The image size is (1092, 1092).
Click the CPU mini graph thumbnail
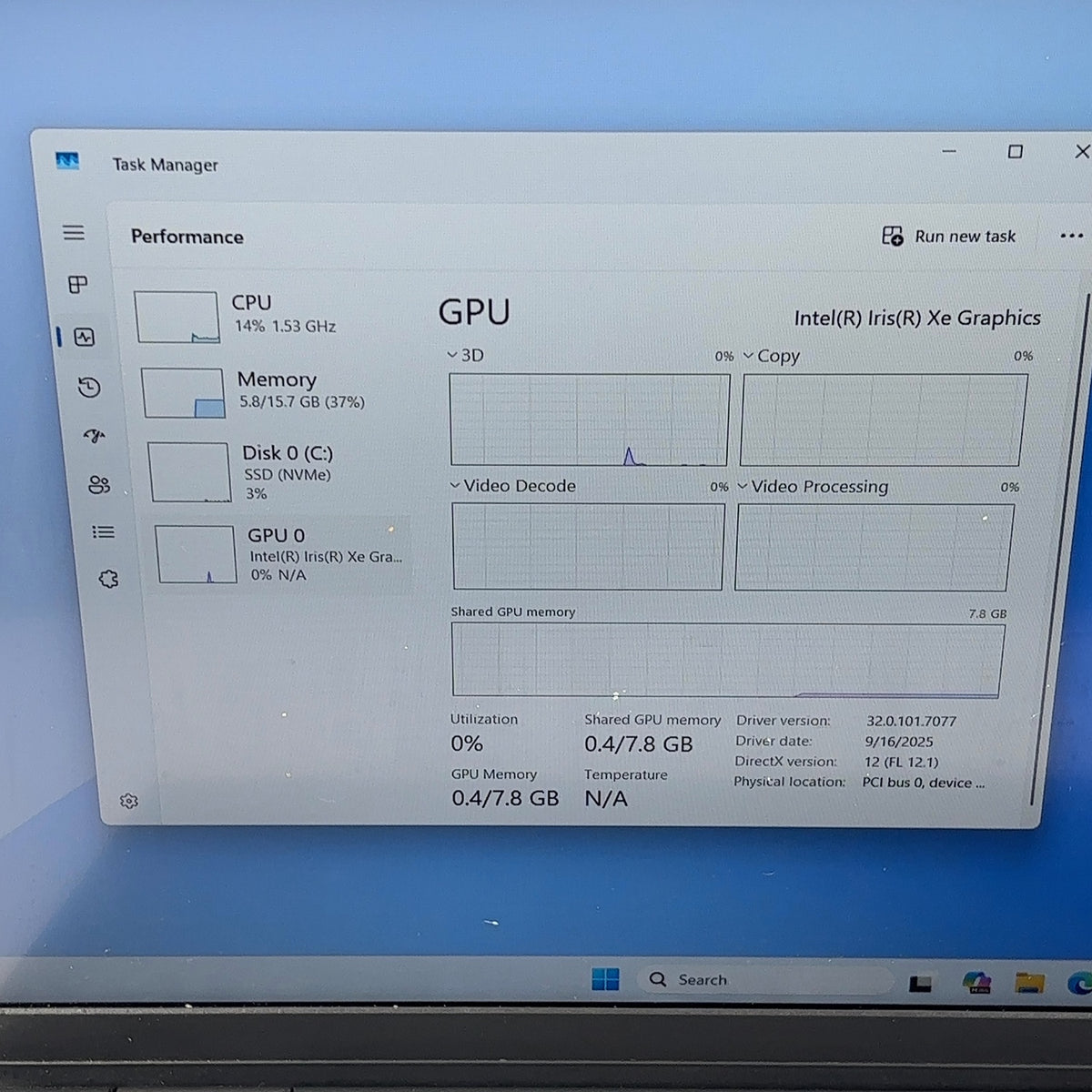tap(177, 317)
